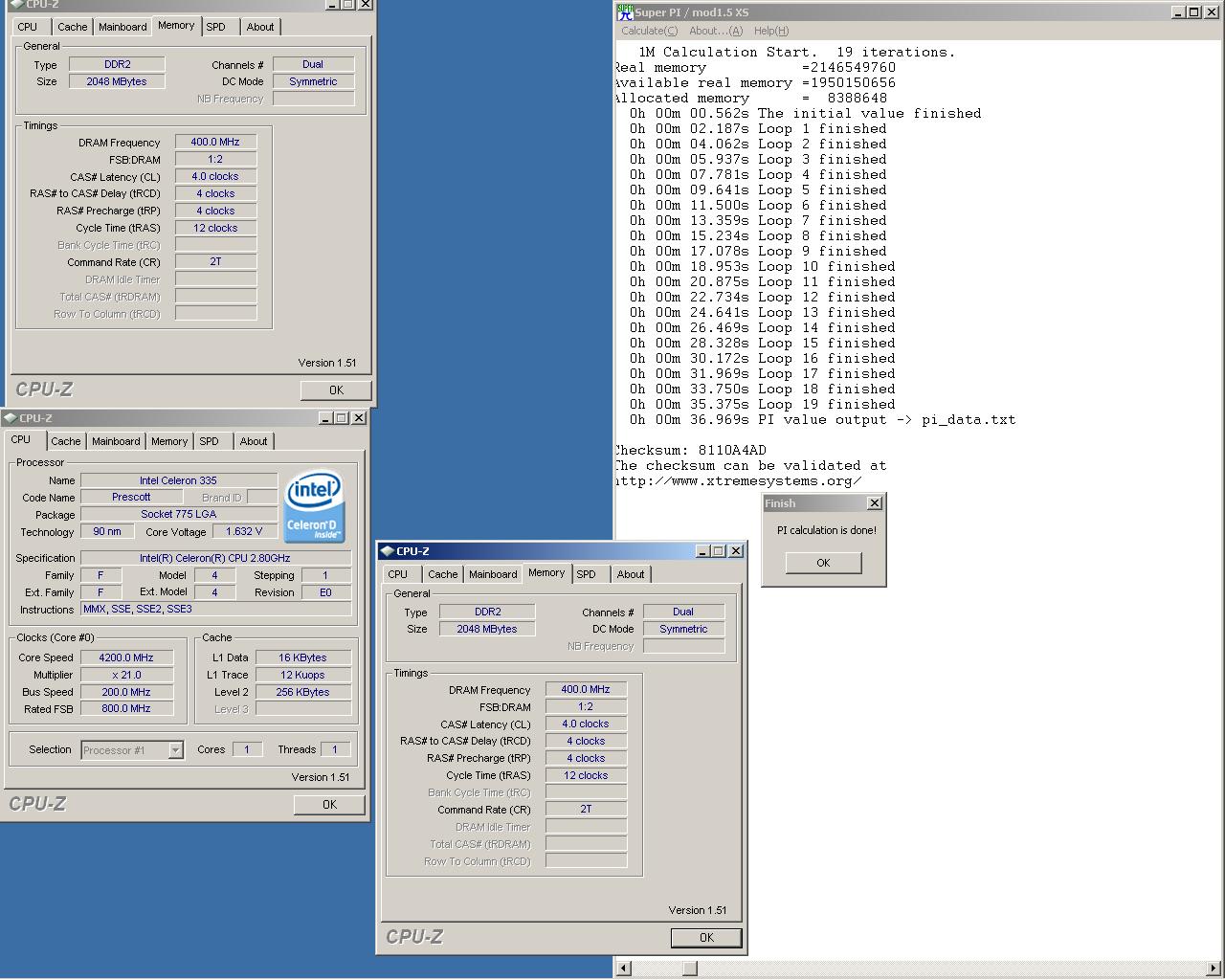This screenshot has height=980, width=1225.
Task: Click OK in the Finish dialog
Action: click(823, 563)
